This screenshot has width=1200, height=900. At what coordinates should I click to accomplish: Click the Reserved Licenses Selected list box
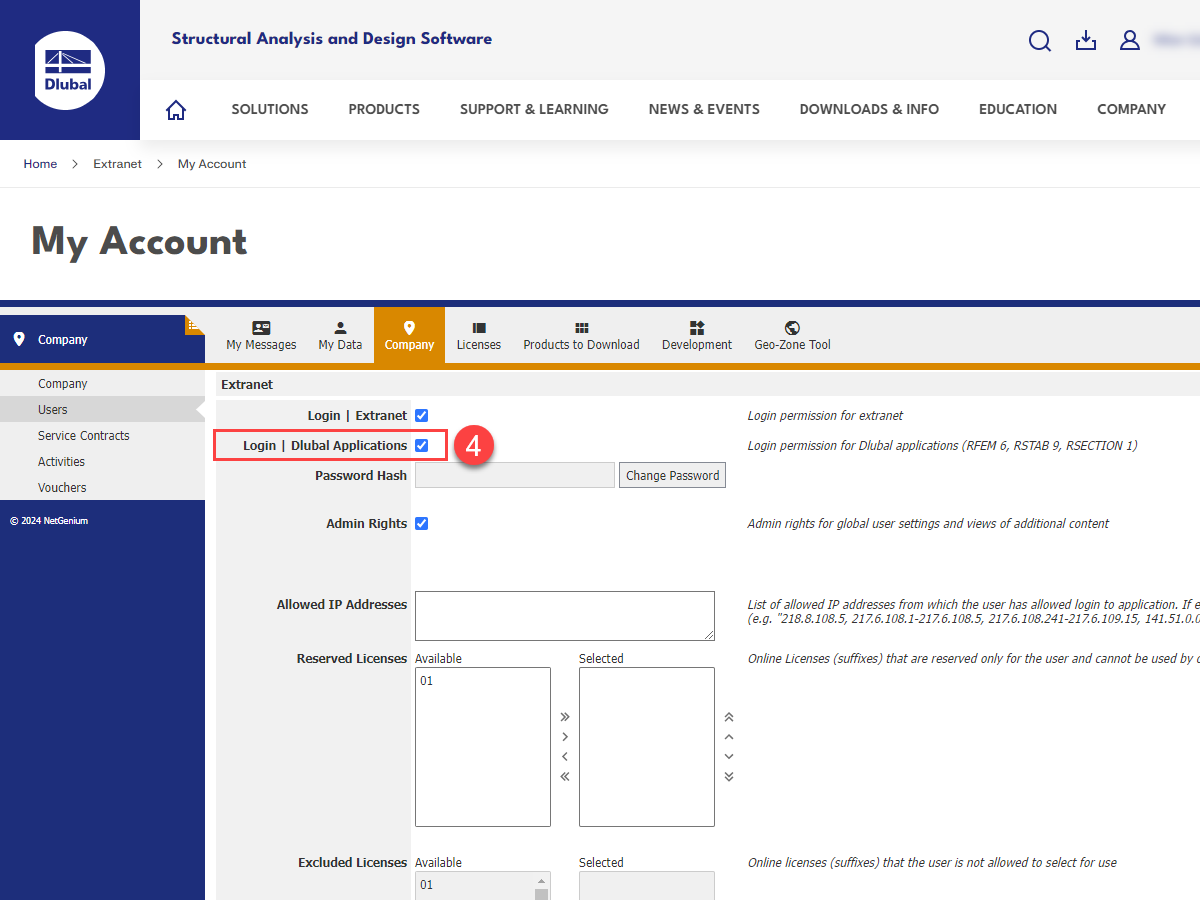[647, 747]
